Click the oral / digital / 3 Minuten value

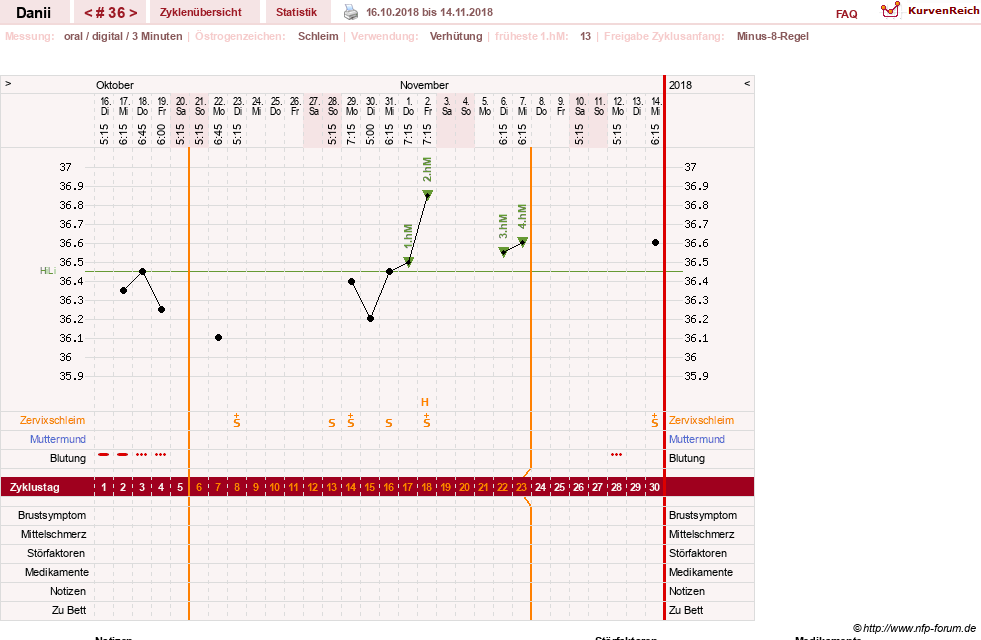[x=123, y=36]
